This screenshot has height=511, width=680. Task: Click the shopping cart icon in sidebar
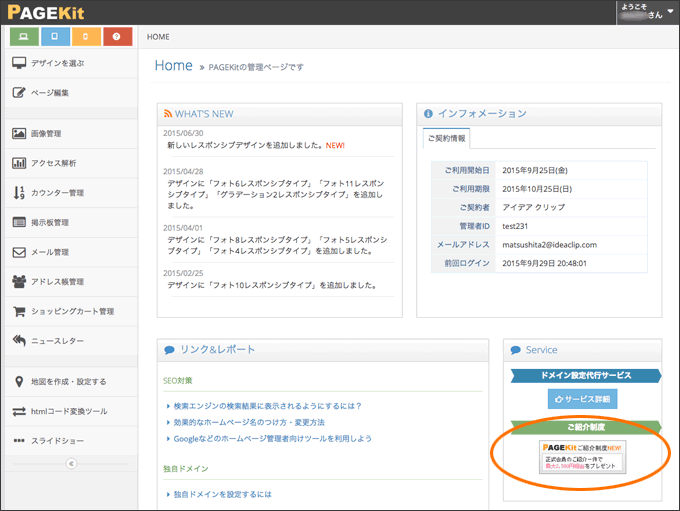pyautogui.click(x=19, y=311)
